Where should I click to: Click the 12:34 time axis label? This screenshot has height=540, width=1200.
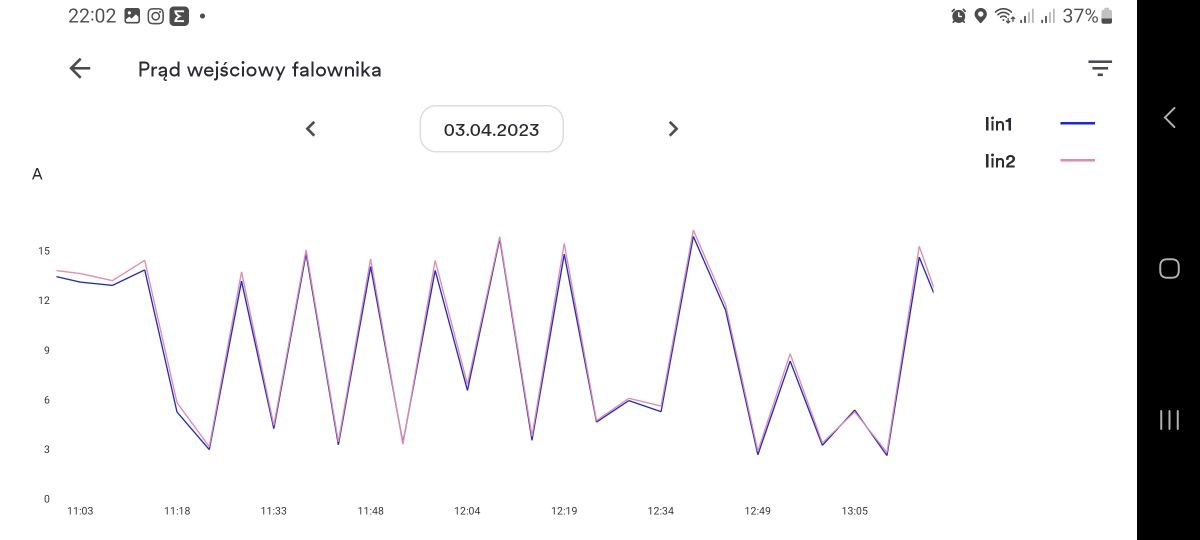click(661, 511)
